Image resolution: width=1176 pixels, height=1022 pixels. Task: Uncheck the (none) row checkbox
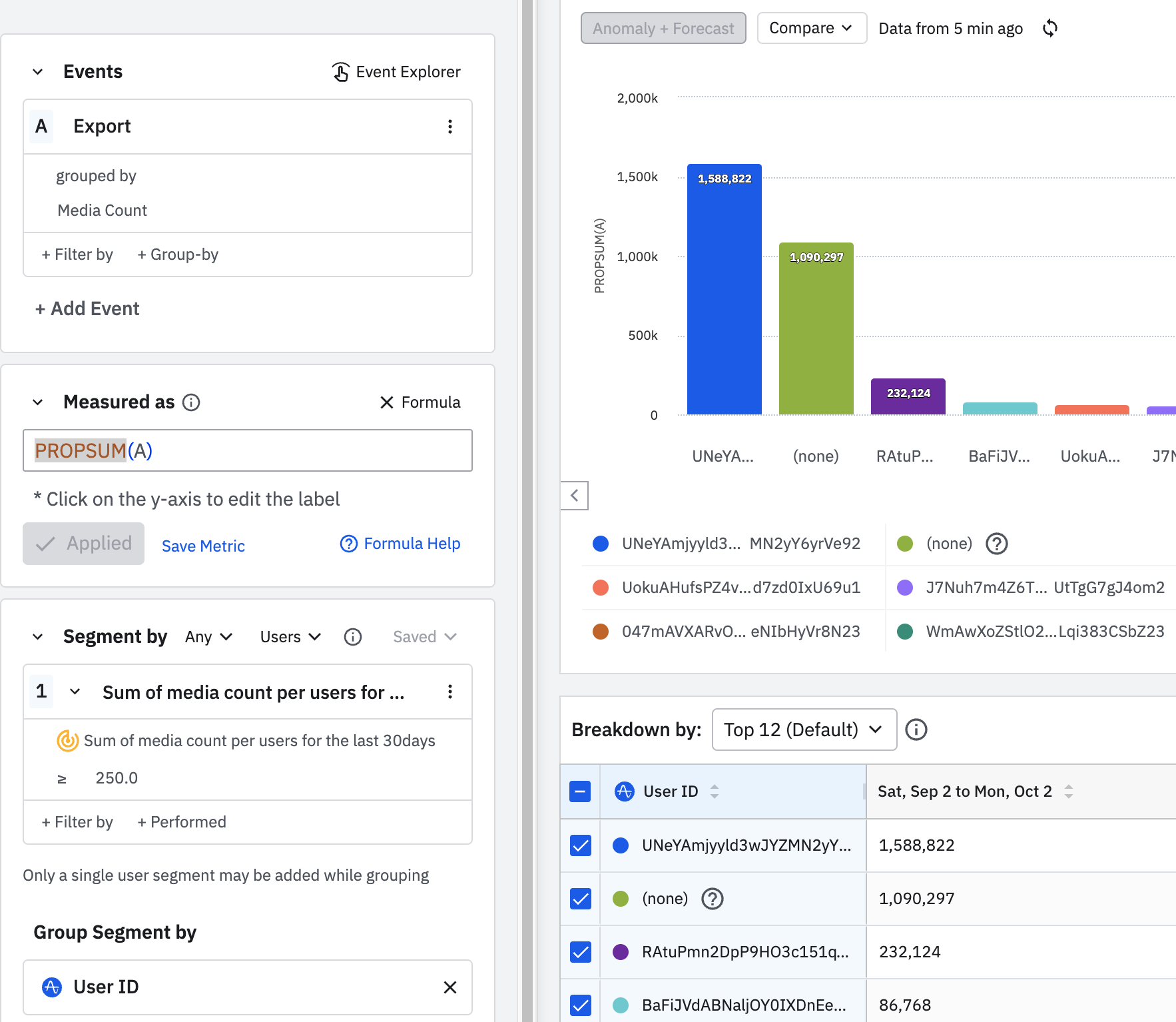tap(581, 899)
